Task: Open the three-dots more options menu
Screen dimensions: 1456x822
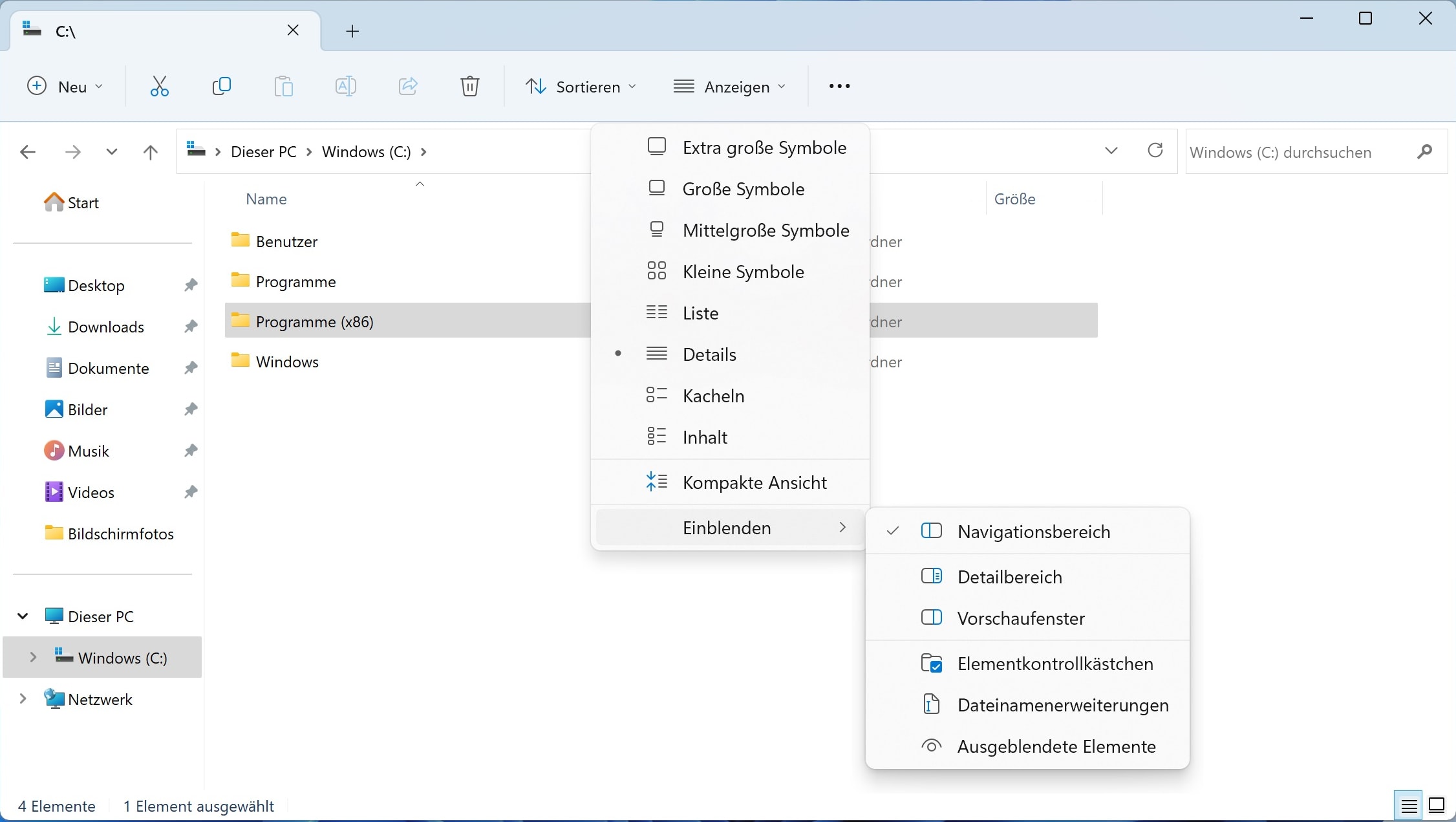Action: point(839,86)
